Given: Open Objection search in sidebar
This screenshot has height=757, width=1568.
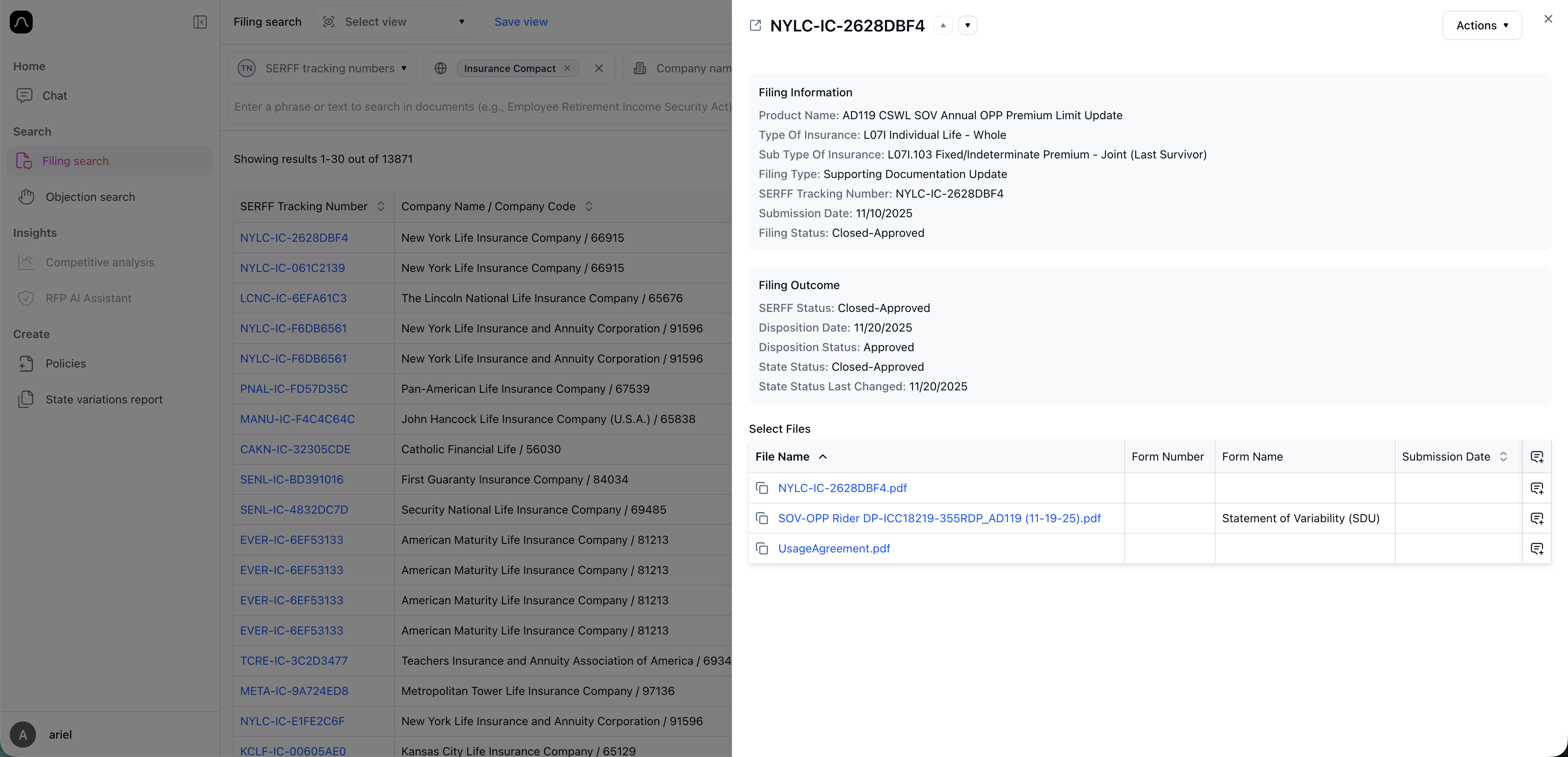Looking at the screenshot, I should pos(90,197).
